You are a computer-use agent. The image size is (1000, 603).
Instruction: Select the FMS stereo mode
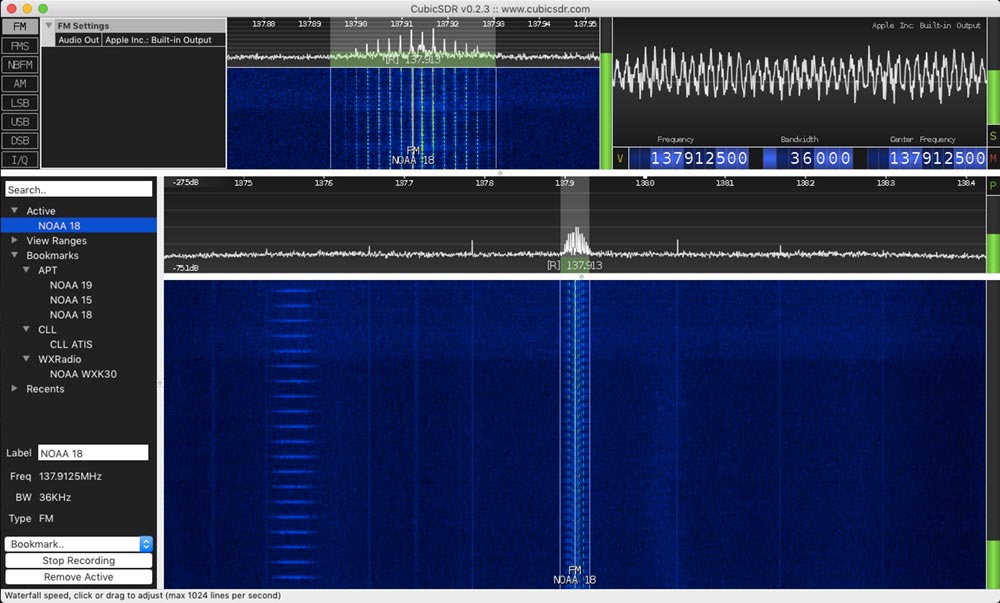18,45
